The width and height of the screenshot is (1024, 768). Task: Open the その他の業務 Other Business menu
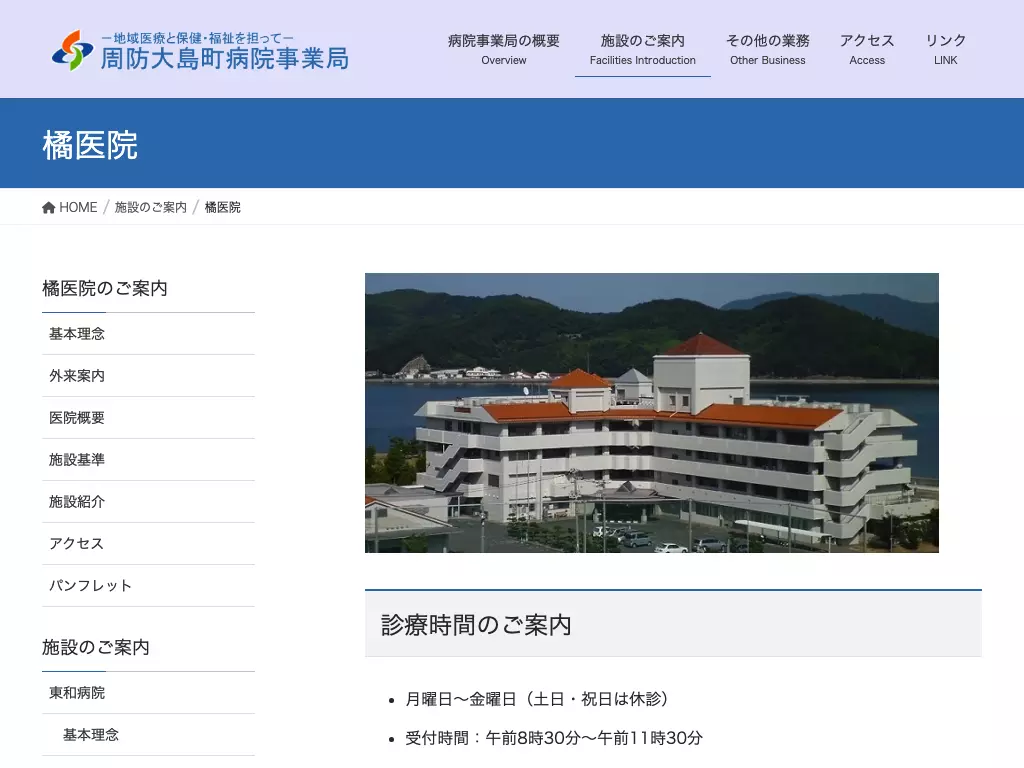[x=768, y=50]
